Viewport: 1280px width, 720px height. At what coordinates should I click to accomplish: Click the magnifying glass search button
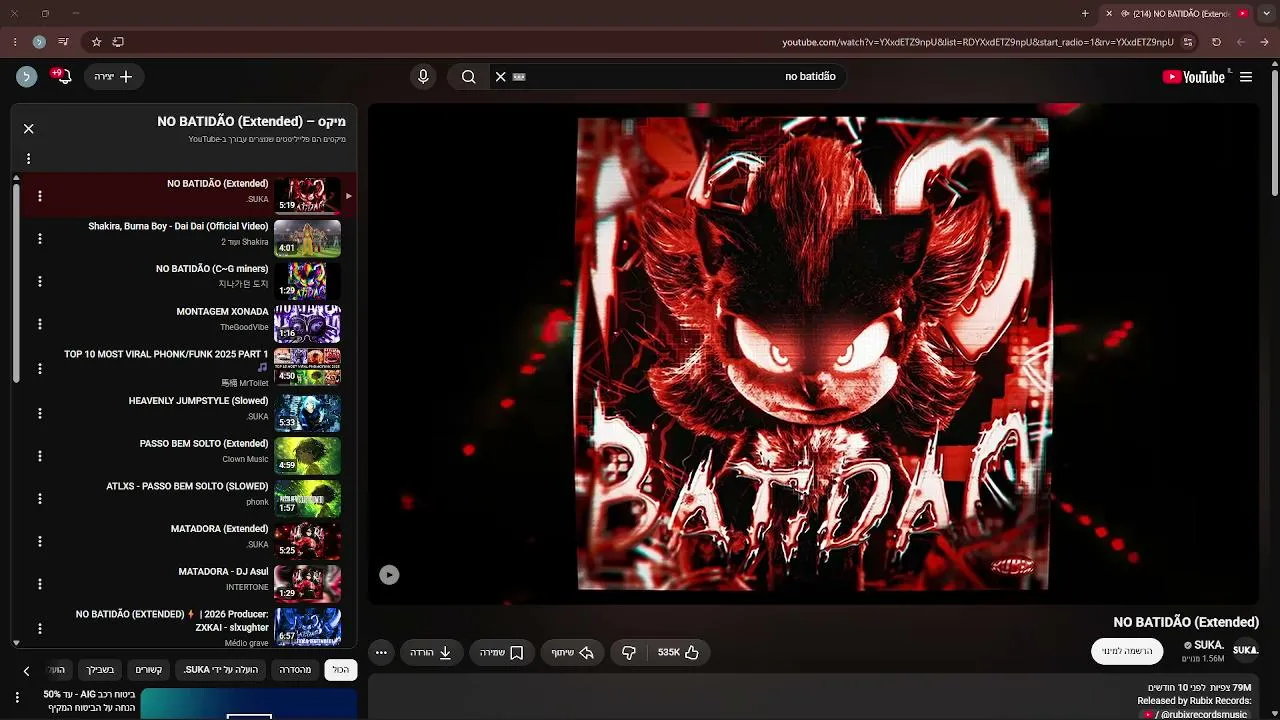coord(468,77)
